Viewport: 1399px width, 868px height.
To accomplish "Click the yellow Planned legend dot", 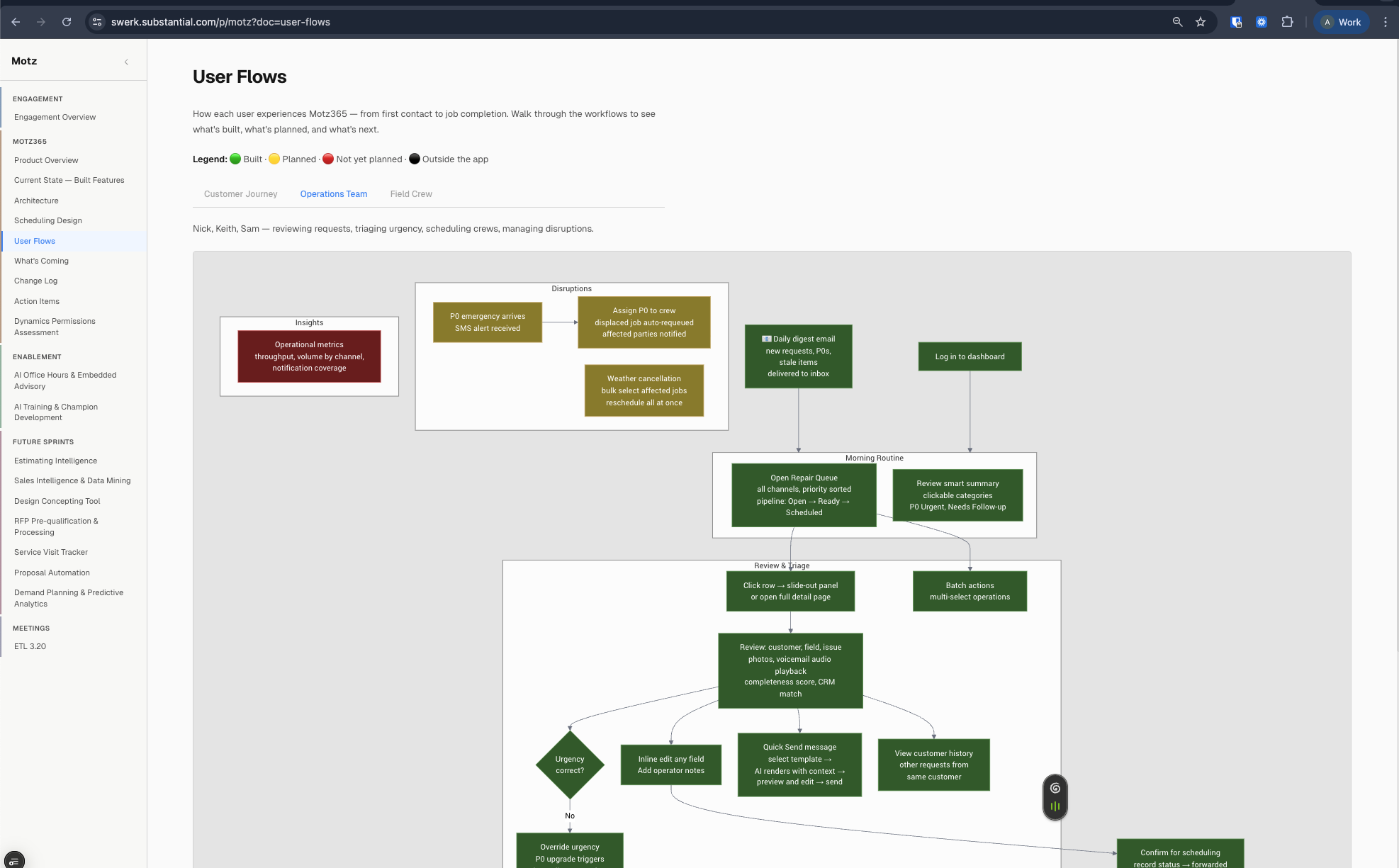I will point(274,159).
